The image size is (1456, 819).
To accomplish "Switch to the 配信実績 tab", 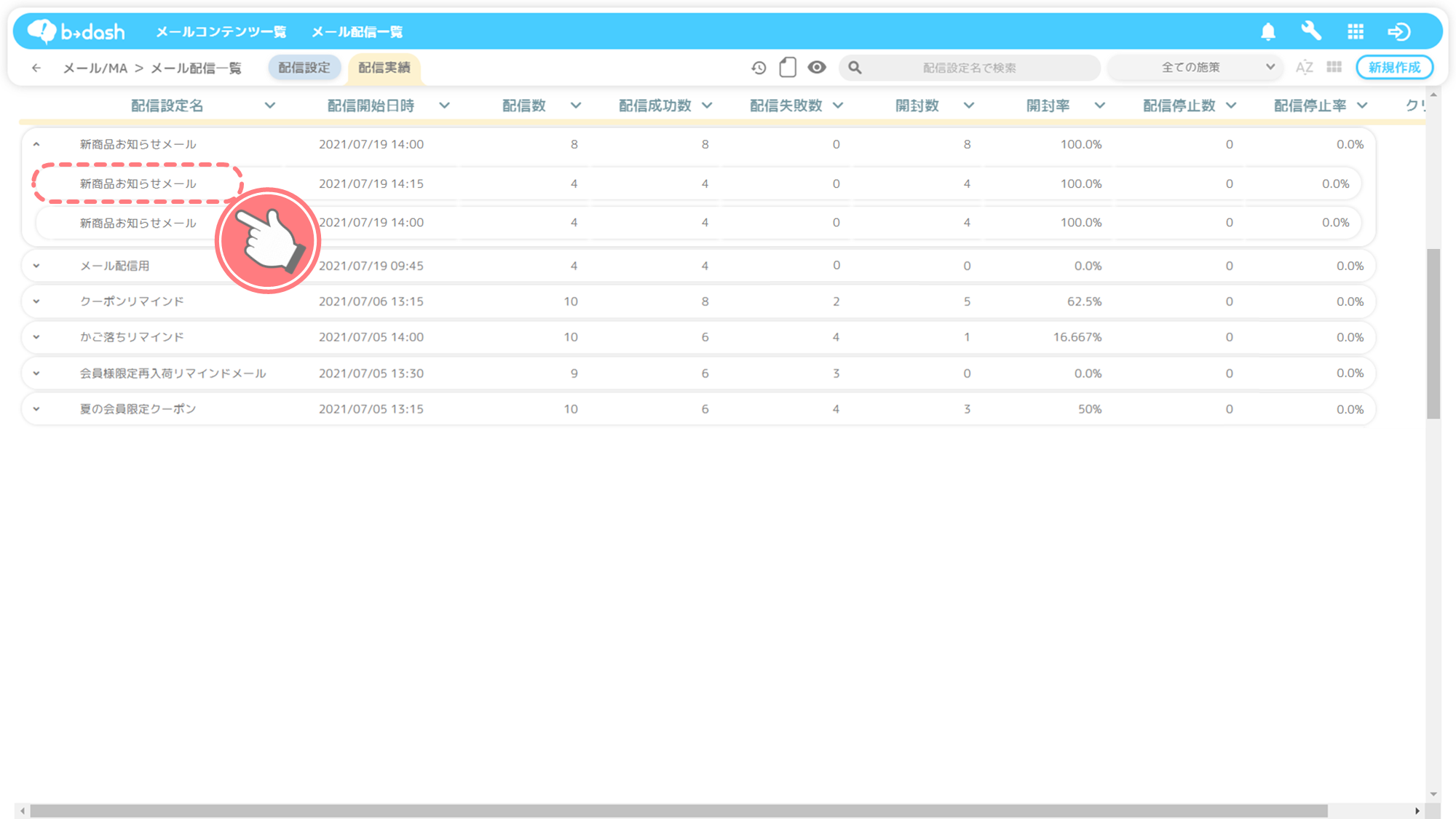I will (384, 67).
